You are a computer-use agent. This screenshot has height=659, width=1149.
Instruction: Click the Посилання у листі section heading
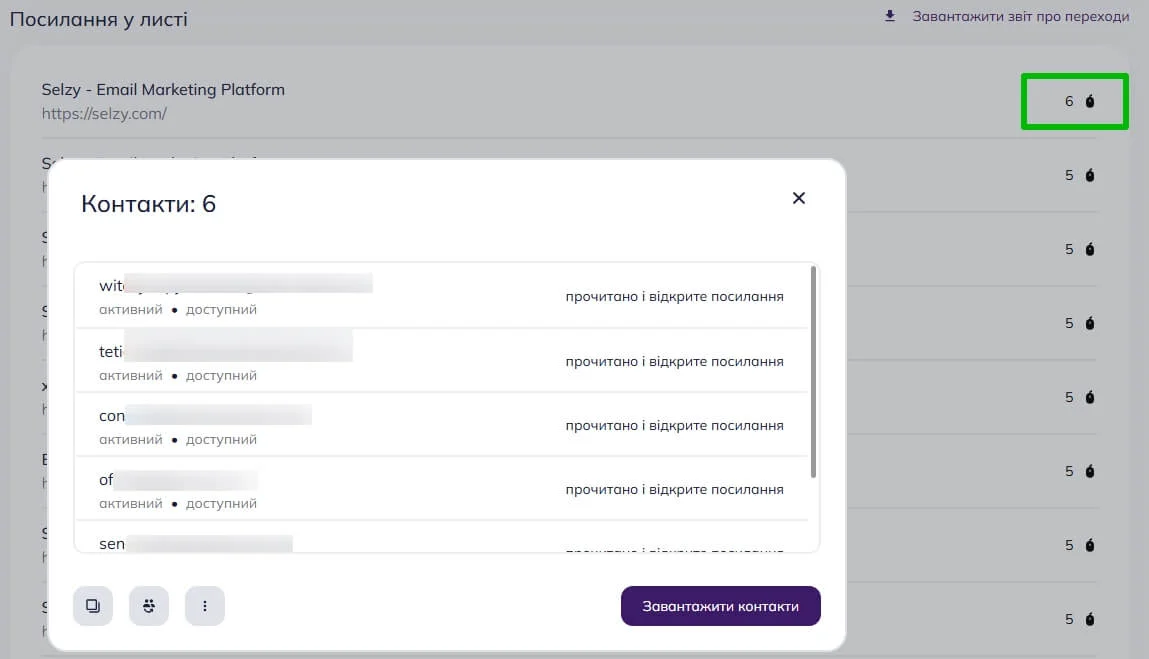coord(99,19)
